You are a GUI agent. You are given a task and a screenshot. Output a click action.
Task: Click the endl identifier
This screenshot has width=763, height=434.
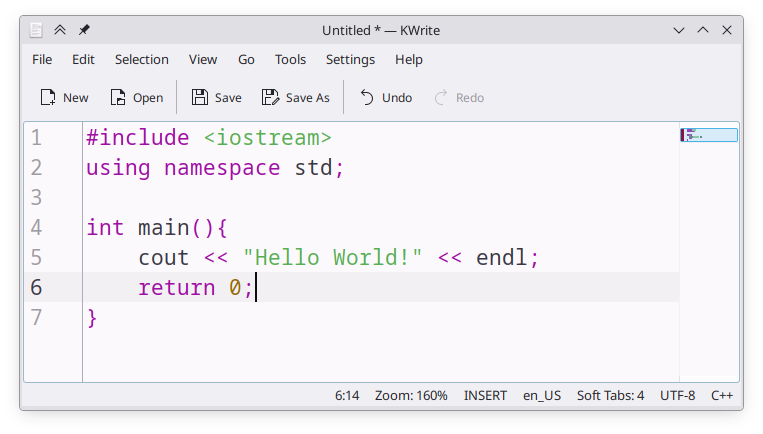[x=501, y=257]
